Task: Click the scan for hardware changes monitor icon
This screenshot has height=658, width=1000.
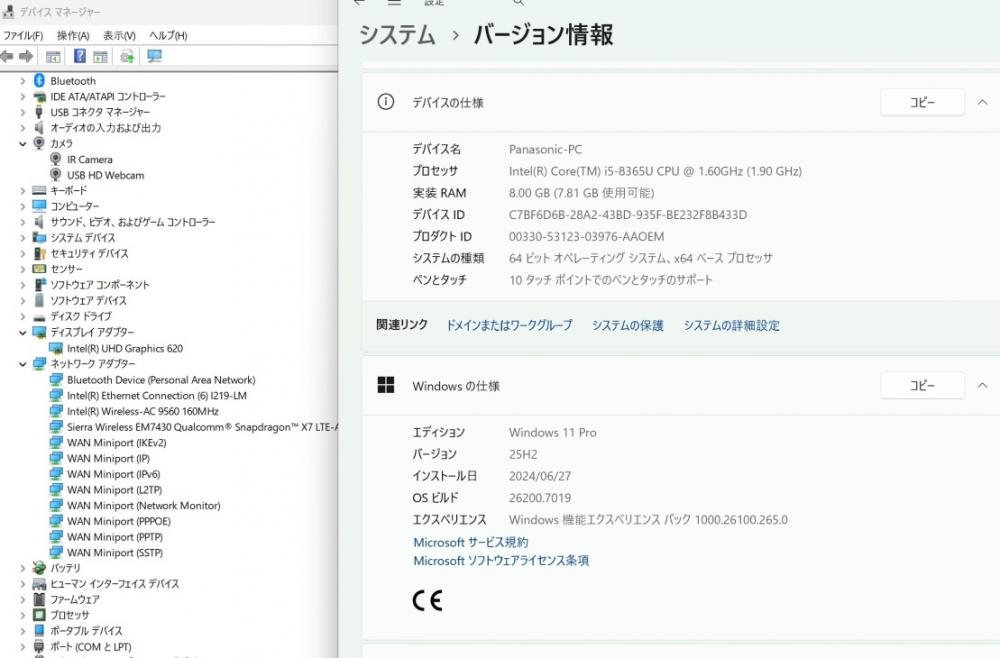Action: [x=154, y=56]
